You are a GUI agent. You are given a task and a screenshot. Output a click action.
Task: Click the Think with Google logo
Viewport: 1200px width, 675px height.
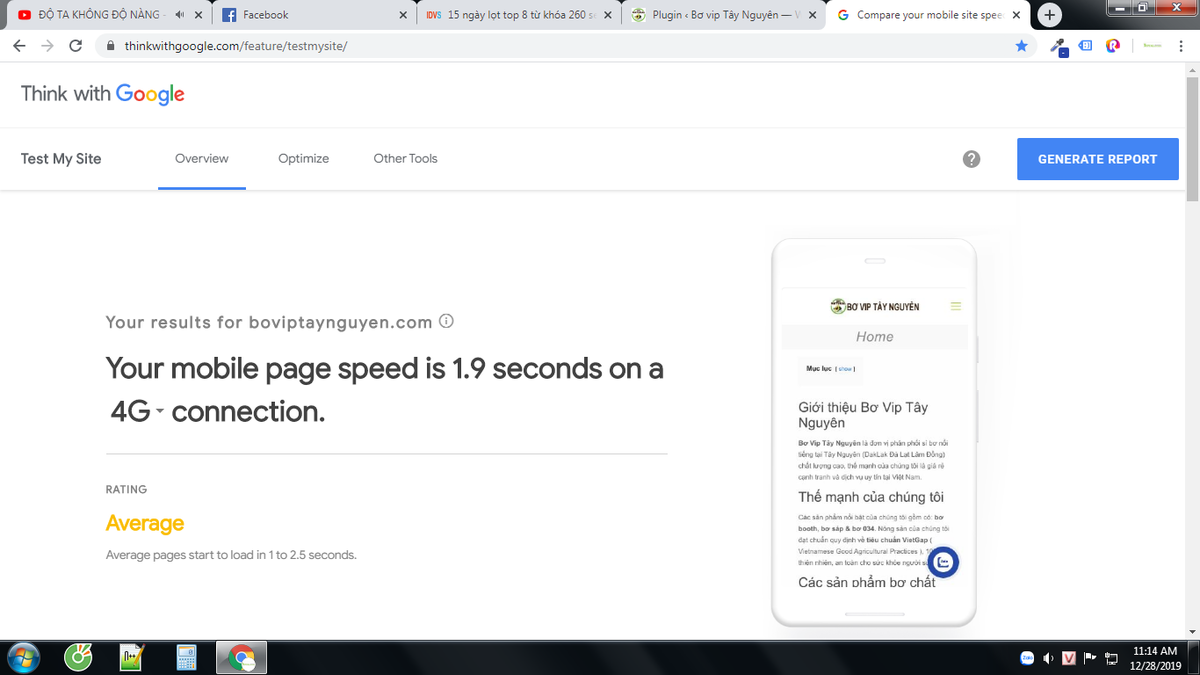[x=103, y=94]
